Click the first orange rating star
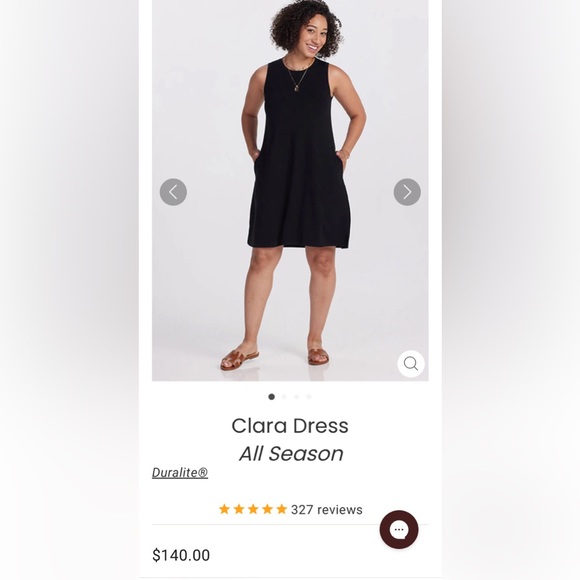The width and height of the screenshot is (580, 580). pos(224,509)
